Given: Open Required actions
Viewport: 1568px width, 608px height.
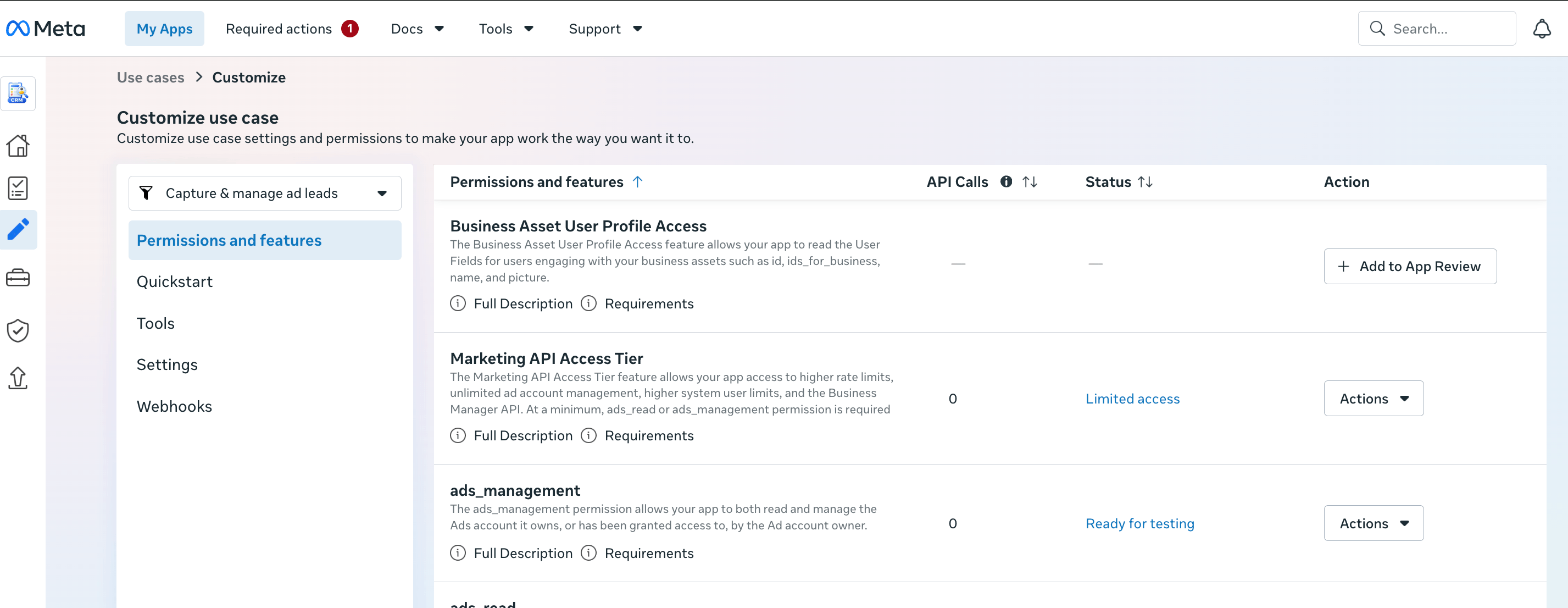Looking at the screenshot, I should (x=279, y=29).
